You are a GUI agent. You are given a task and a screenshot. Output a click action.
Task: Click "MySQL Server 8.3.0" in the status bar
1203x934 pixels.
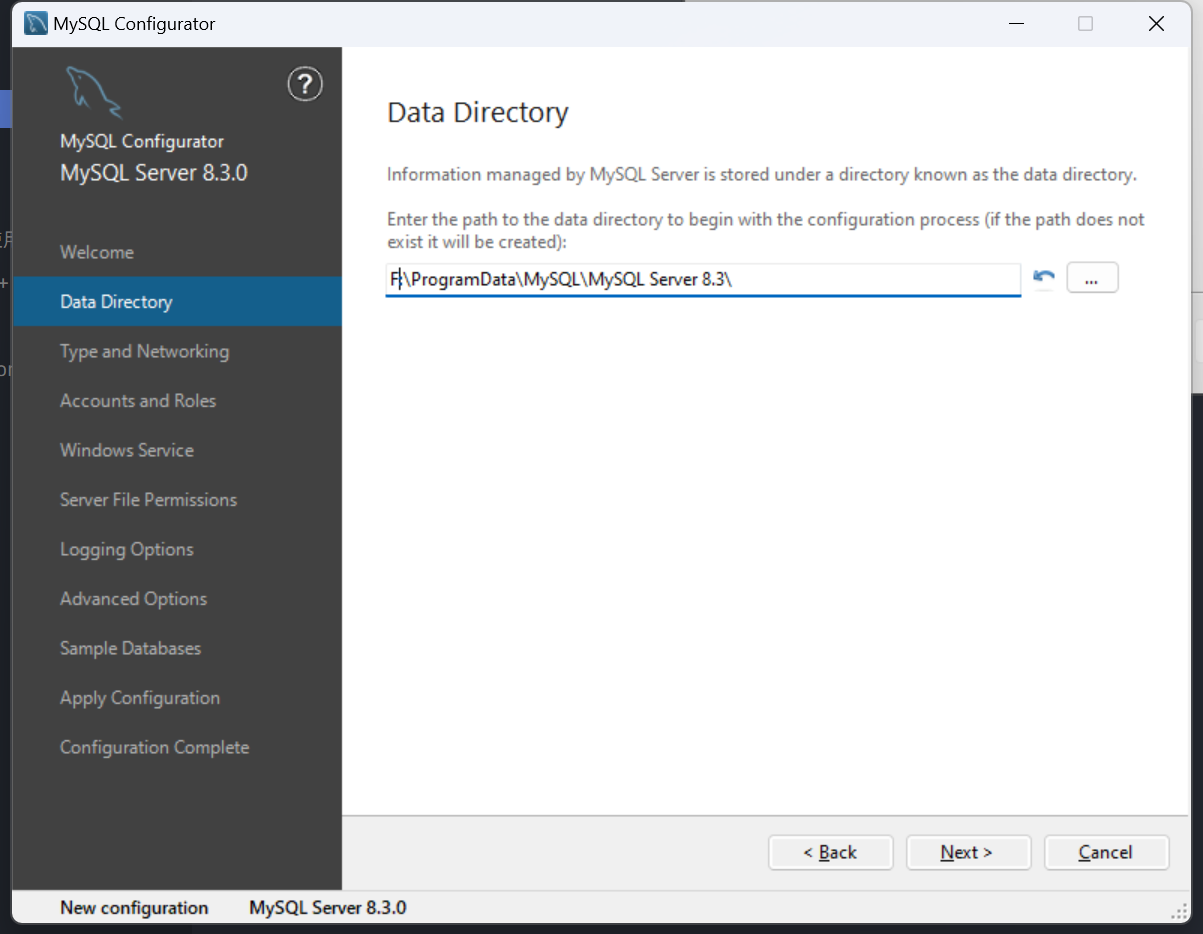pyautogui.click(x=328, y=908)
